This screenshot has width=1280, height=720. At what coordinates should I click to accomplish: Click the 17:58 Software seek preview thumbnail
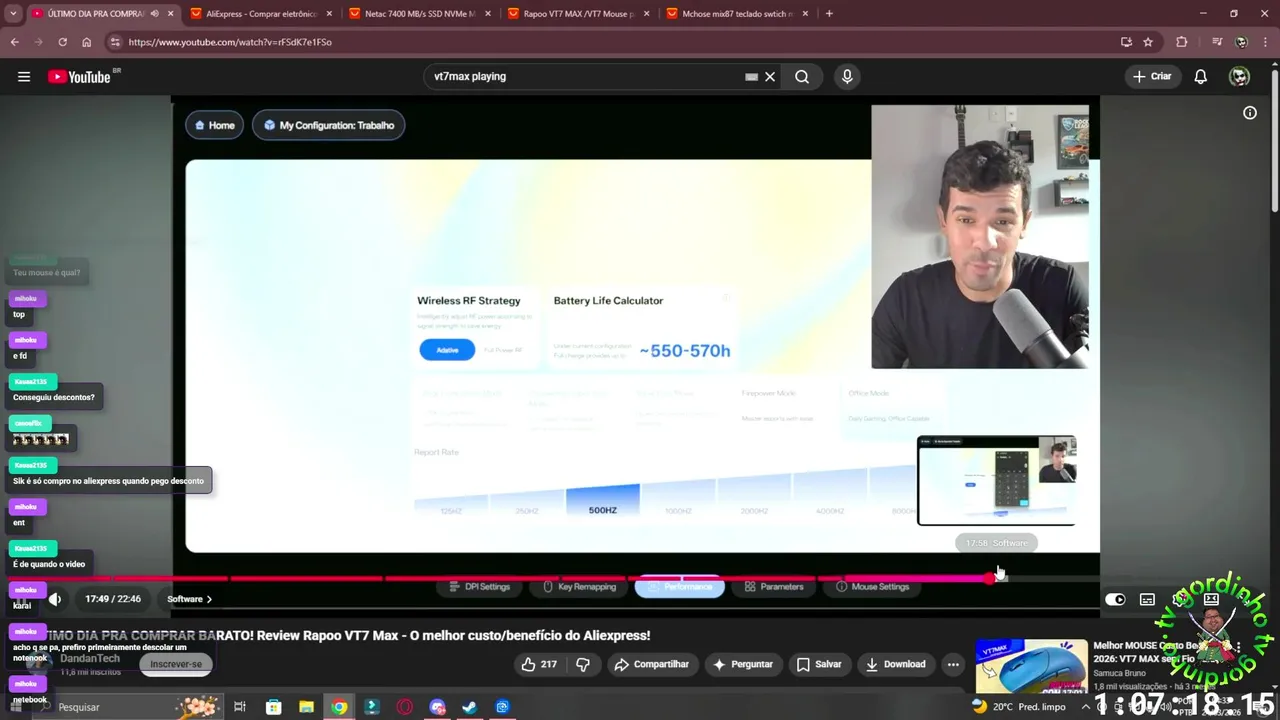coord(996,480)
